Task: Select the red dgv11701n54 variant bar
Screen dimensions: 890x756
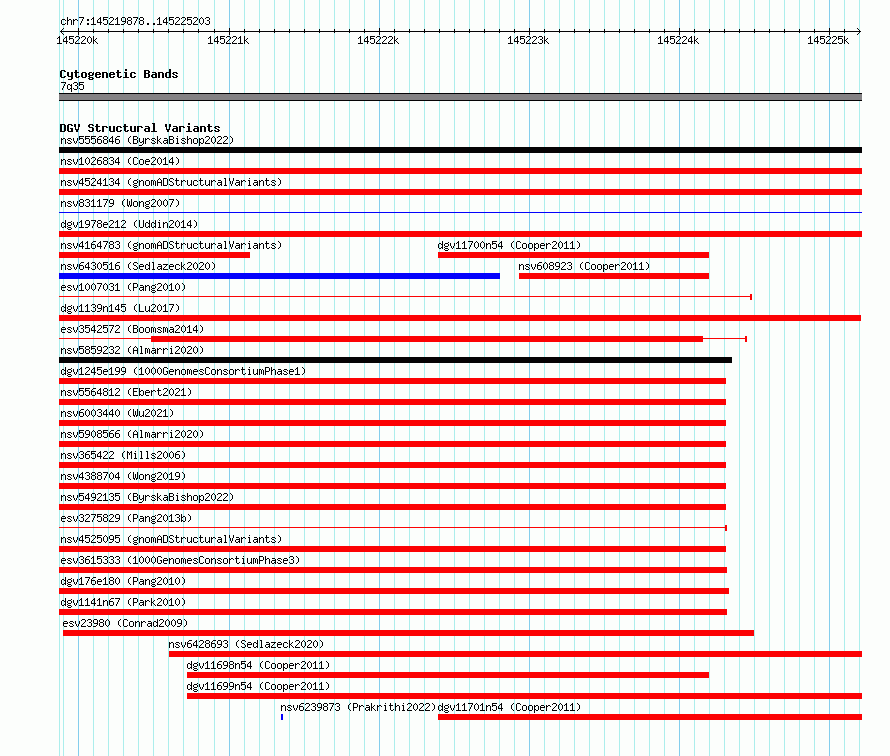Action: 650,717
